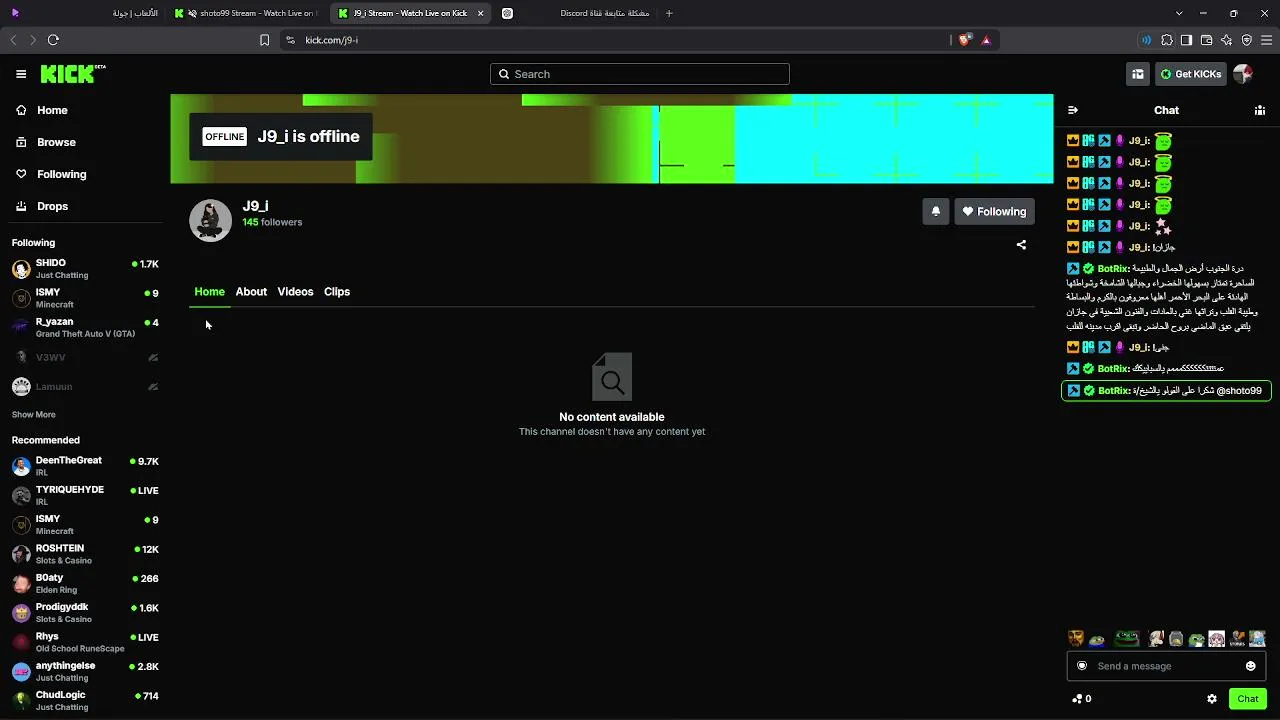
Task: Open browser main menu
Action: (1267, 40)
